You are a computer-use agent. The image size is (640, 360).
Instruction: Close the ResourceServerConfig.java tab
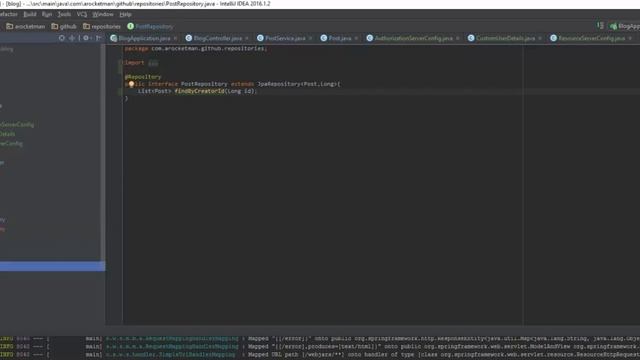coord(630,38)
